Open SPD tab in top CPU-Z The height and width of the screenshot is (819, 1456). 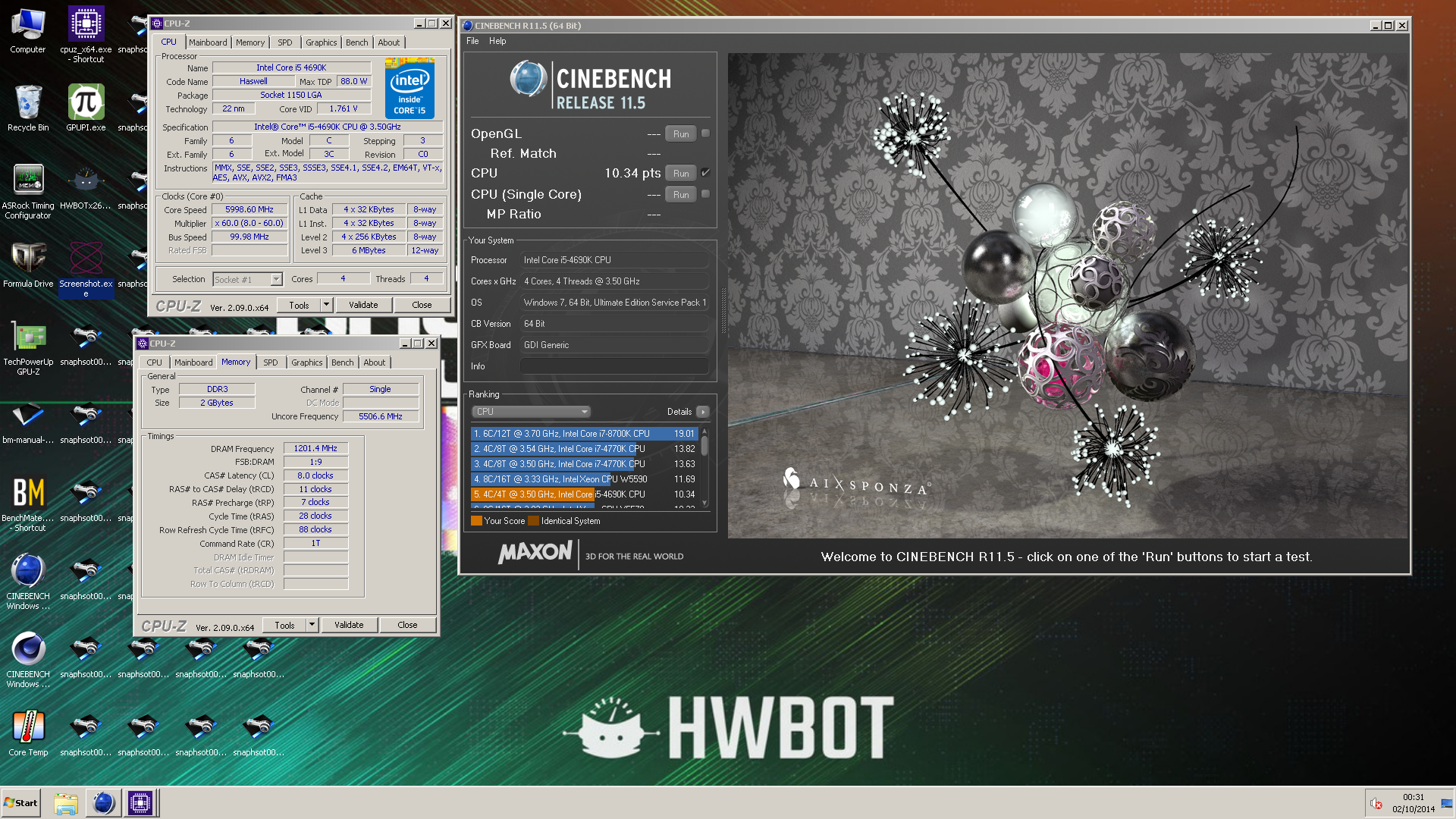285,42
